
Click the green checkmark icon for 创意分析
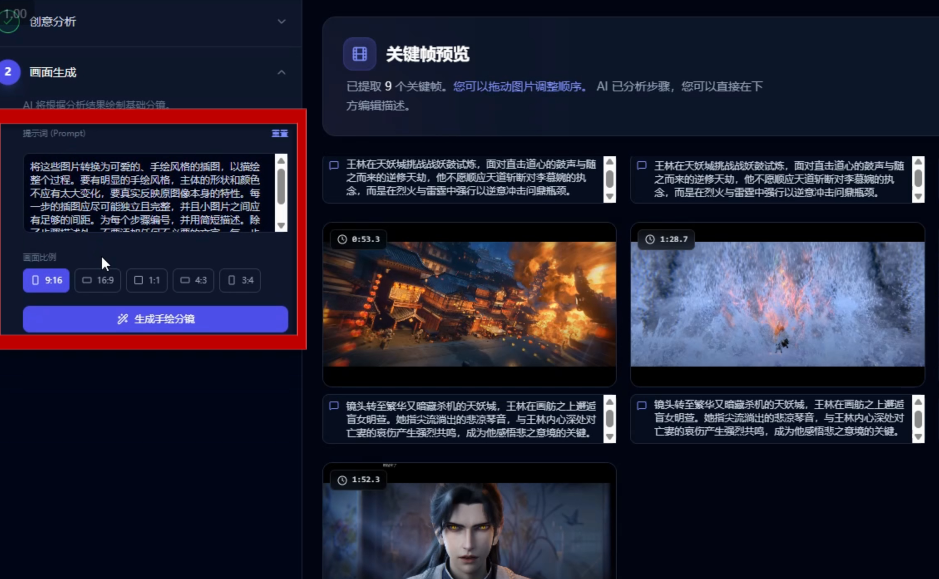tap(10, 21)
